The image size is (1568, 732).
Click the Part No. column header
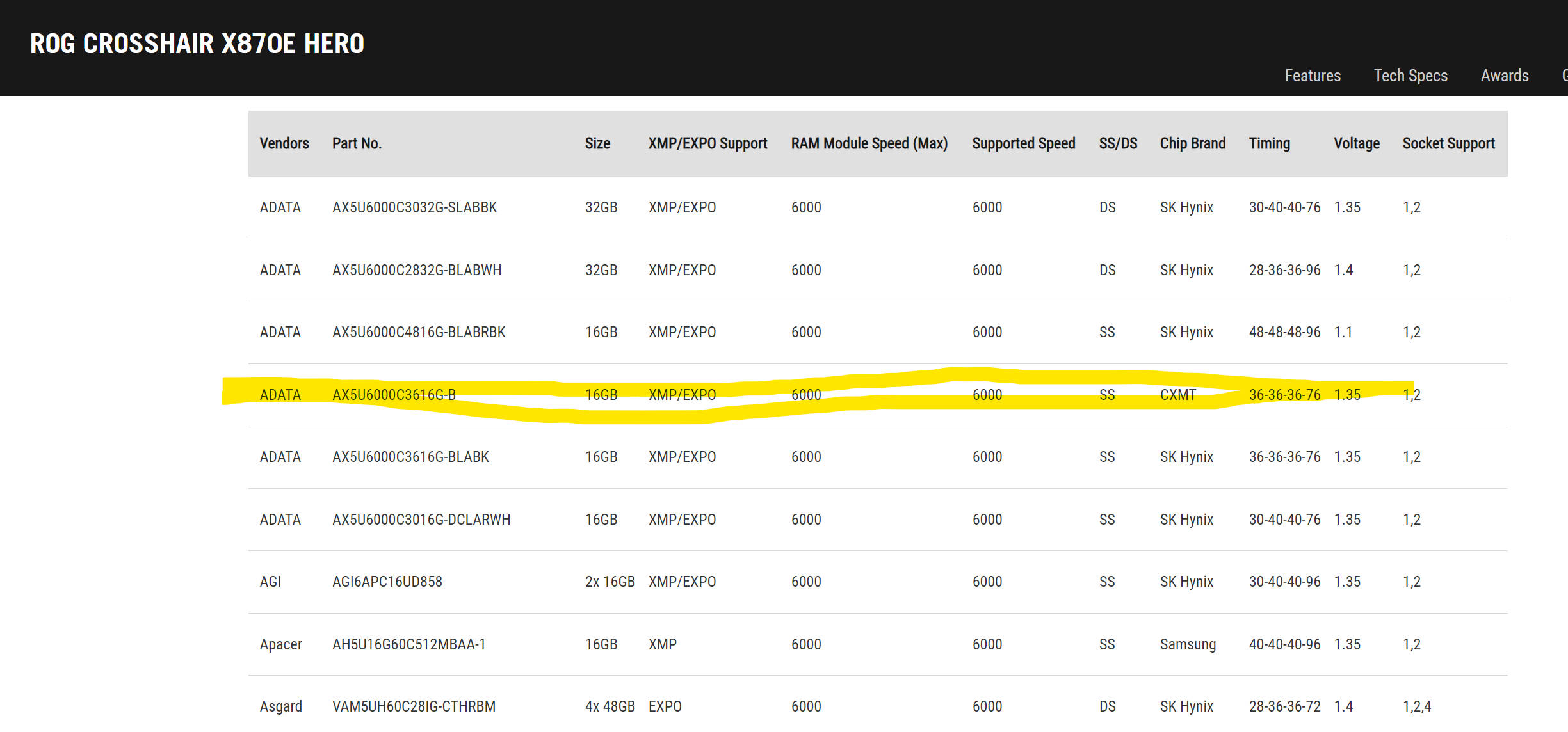coord(357,143)
